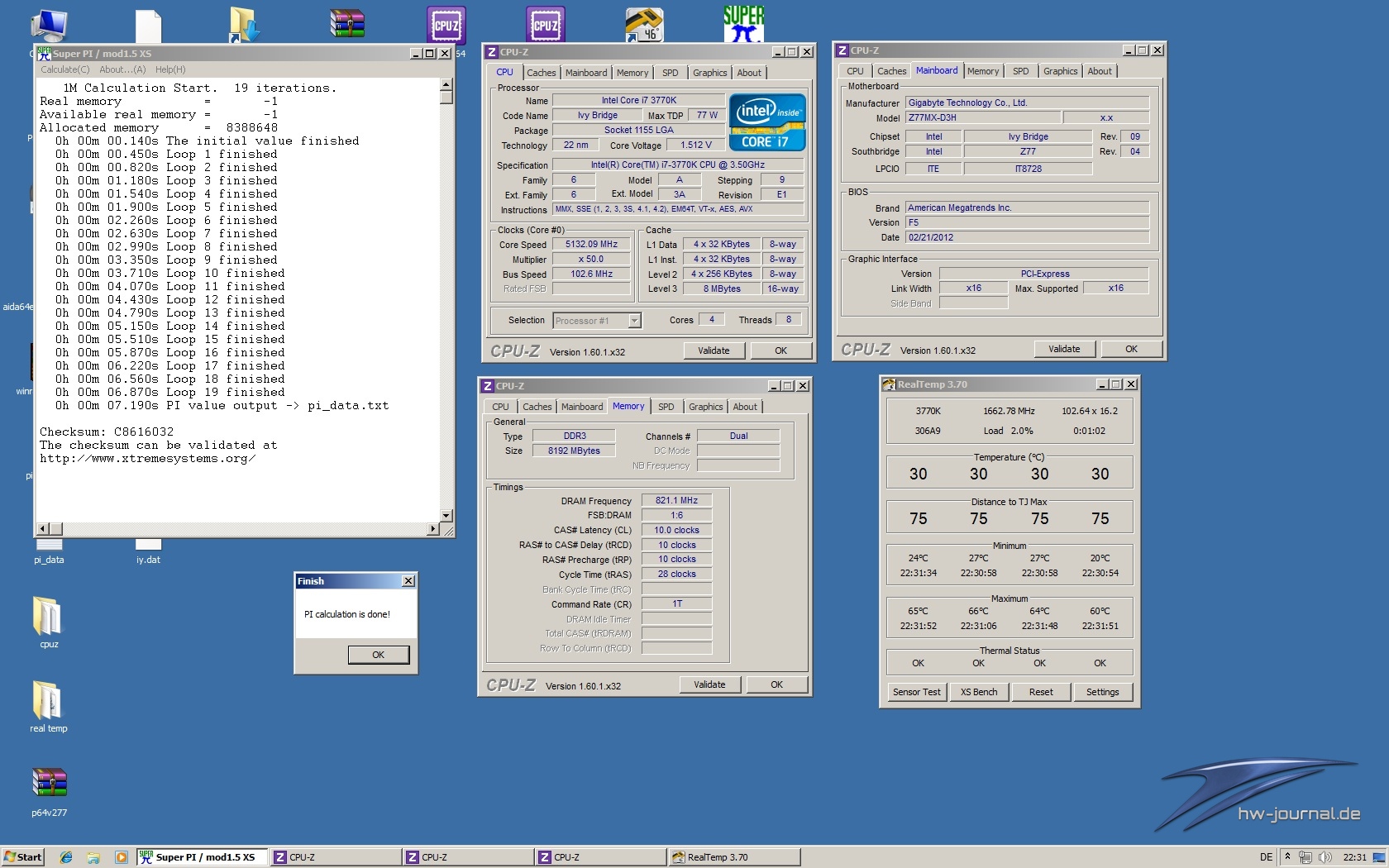Click the CPU-Z Memory window title icon
The height and width of the screenshot is (868, 1389).
(488, 386)
